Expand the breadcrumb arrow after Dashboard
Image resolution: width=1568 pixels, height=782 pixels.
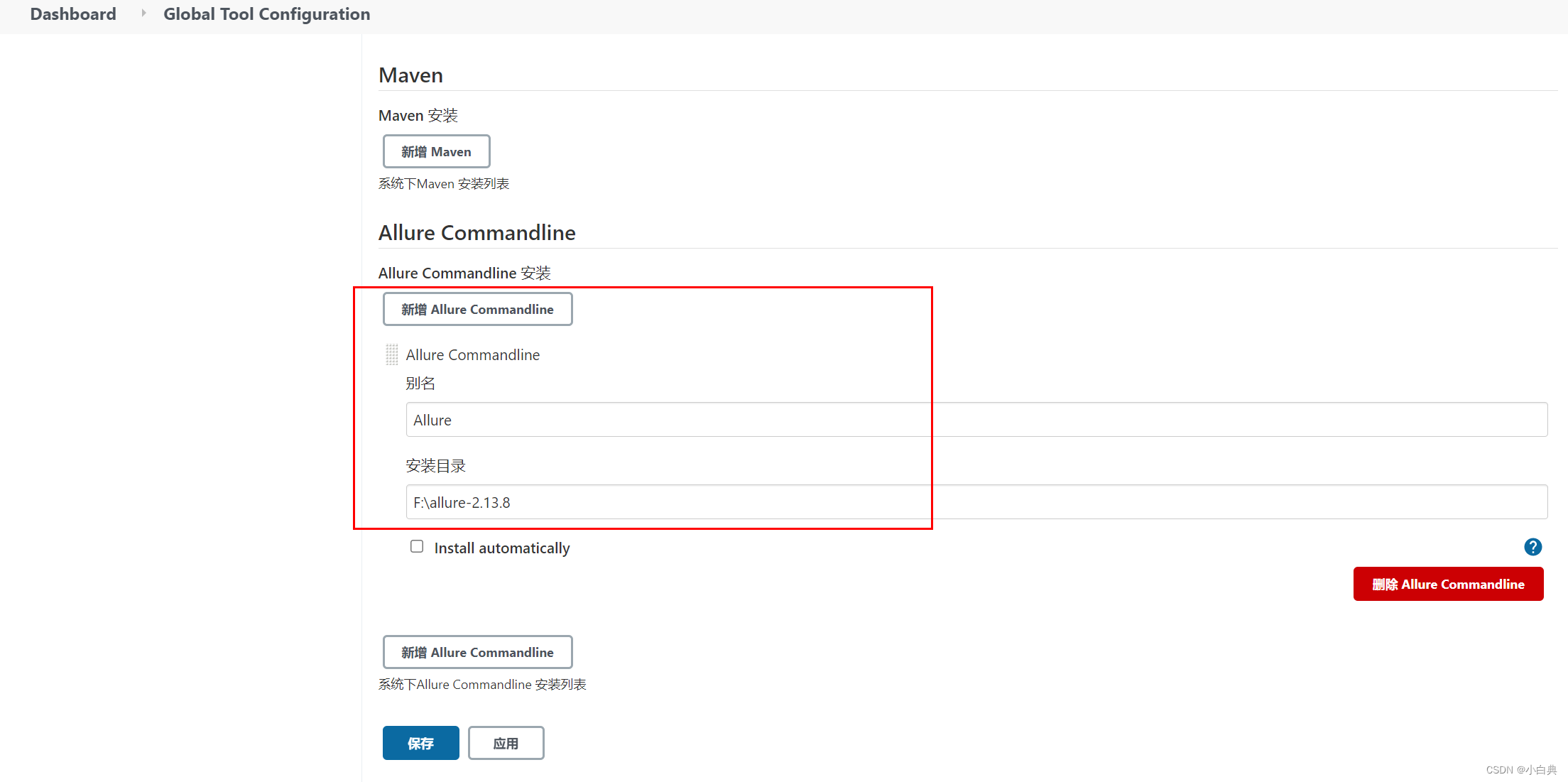tap(143, 13)
